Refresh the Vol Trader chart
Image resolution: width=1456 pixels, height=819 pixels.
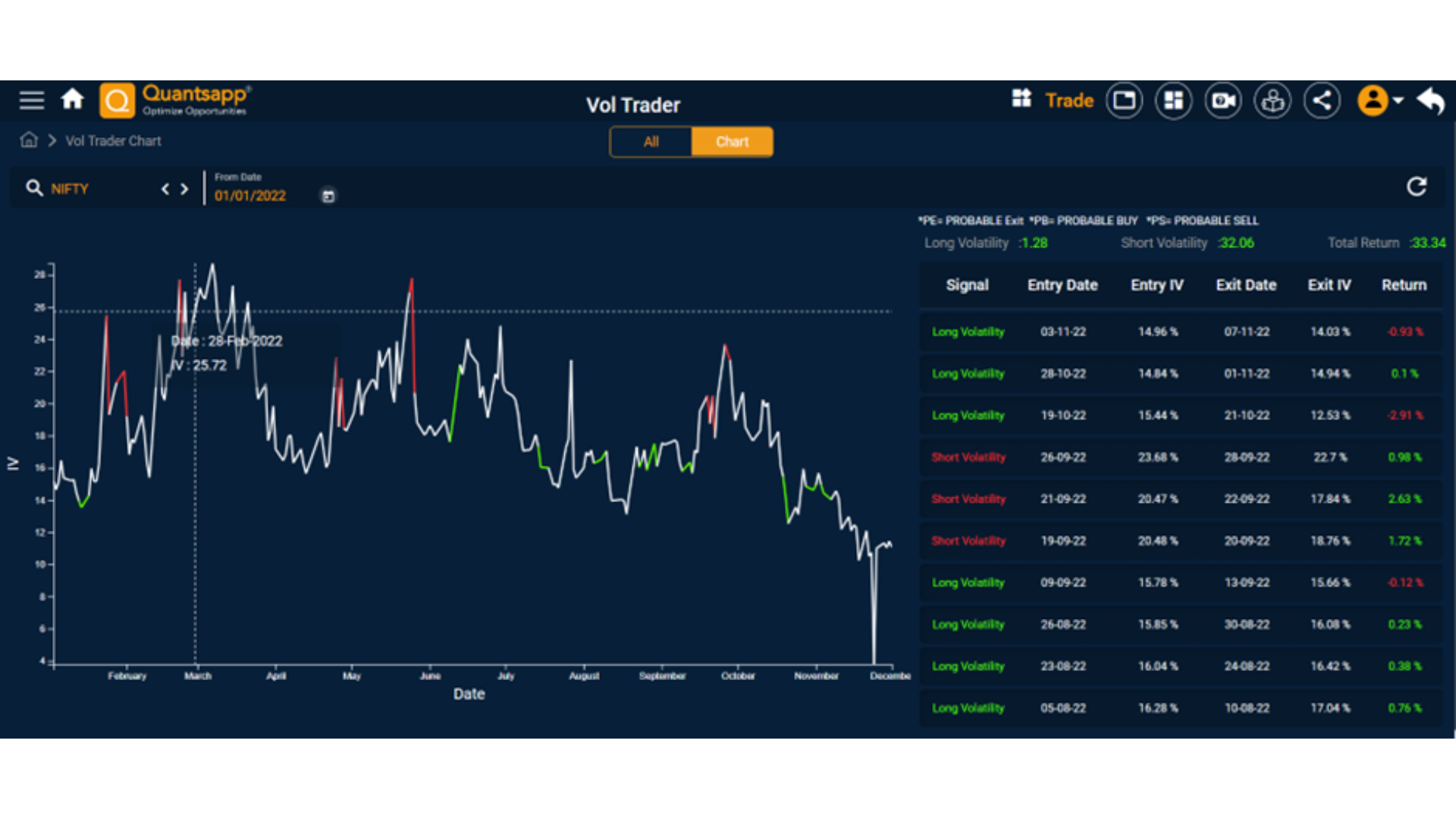(x=1417, y=187)
